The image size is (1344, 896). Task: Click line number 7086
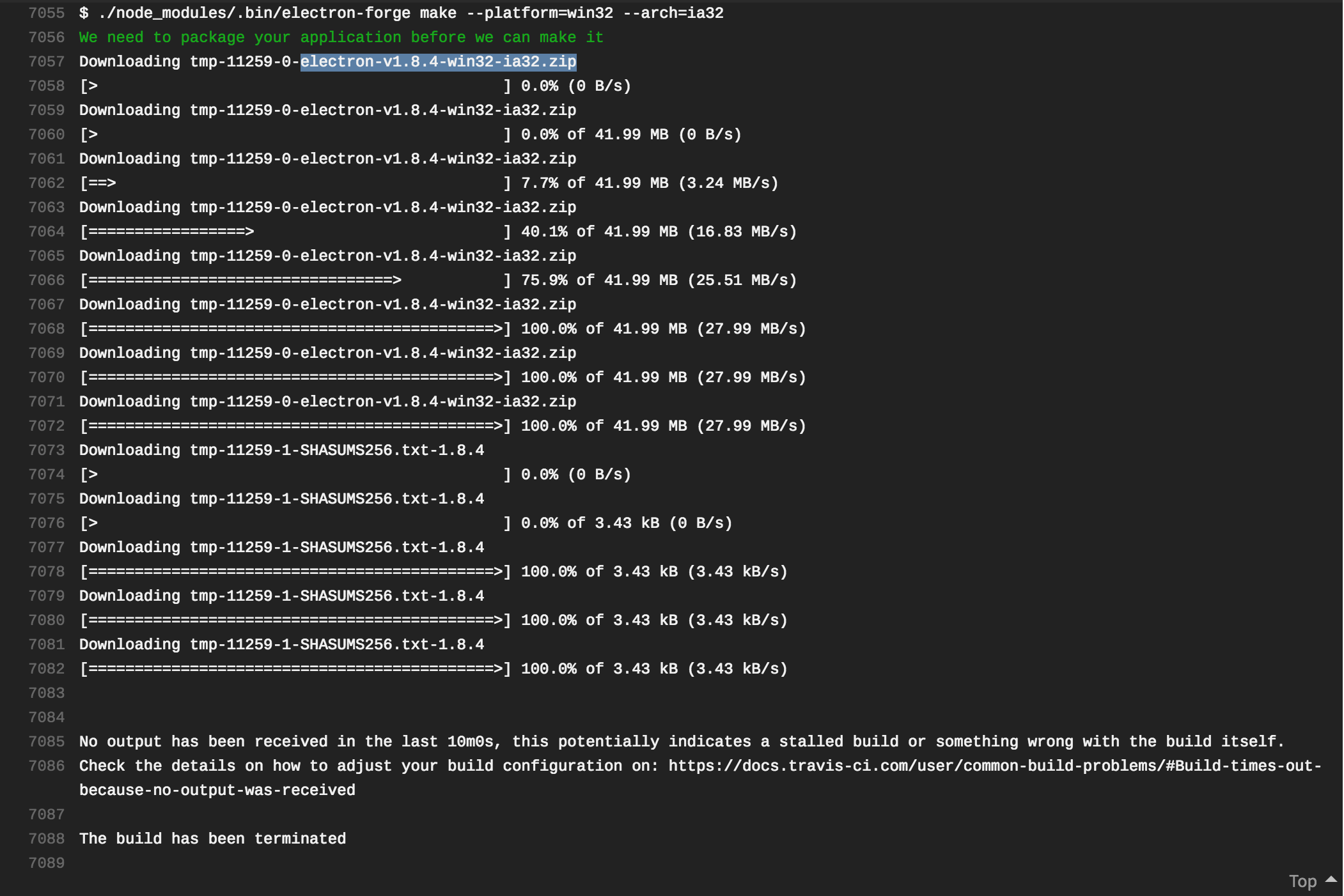pyautogui.click(x=47, y=766)
